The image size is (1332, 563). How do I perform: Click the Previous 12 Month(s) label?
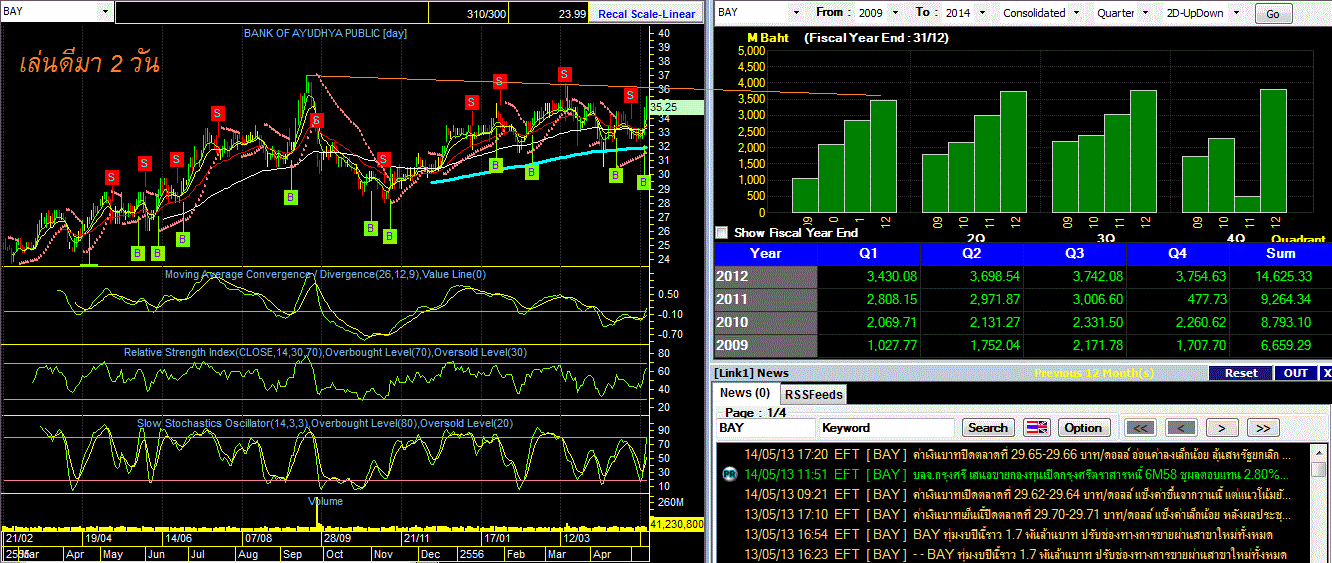[1093, 373]
